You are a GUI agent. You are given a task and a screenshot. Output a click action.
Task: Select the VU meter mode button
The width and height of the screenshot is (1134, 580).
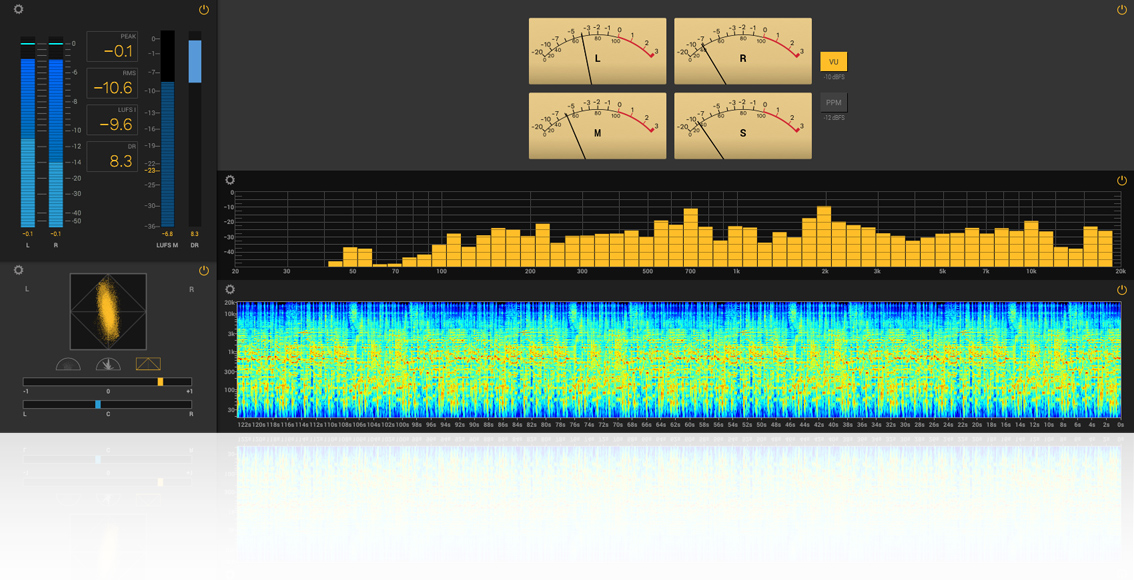833,62
